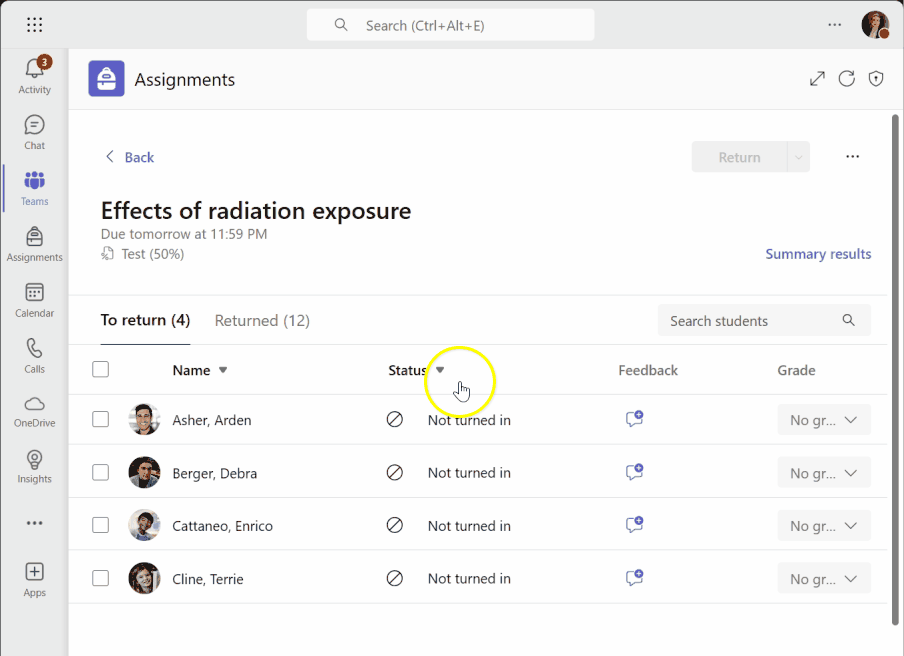
Task: Open grade dropdown for Cline, Terrie
Action: click(824, 578)
